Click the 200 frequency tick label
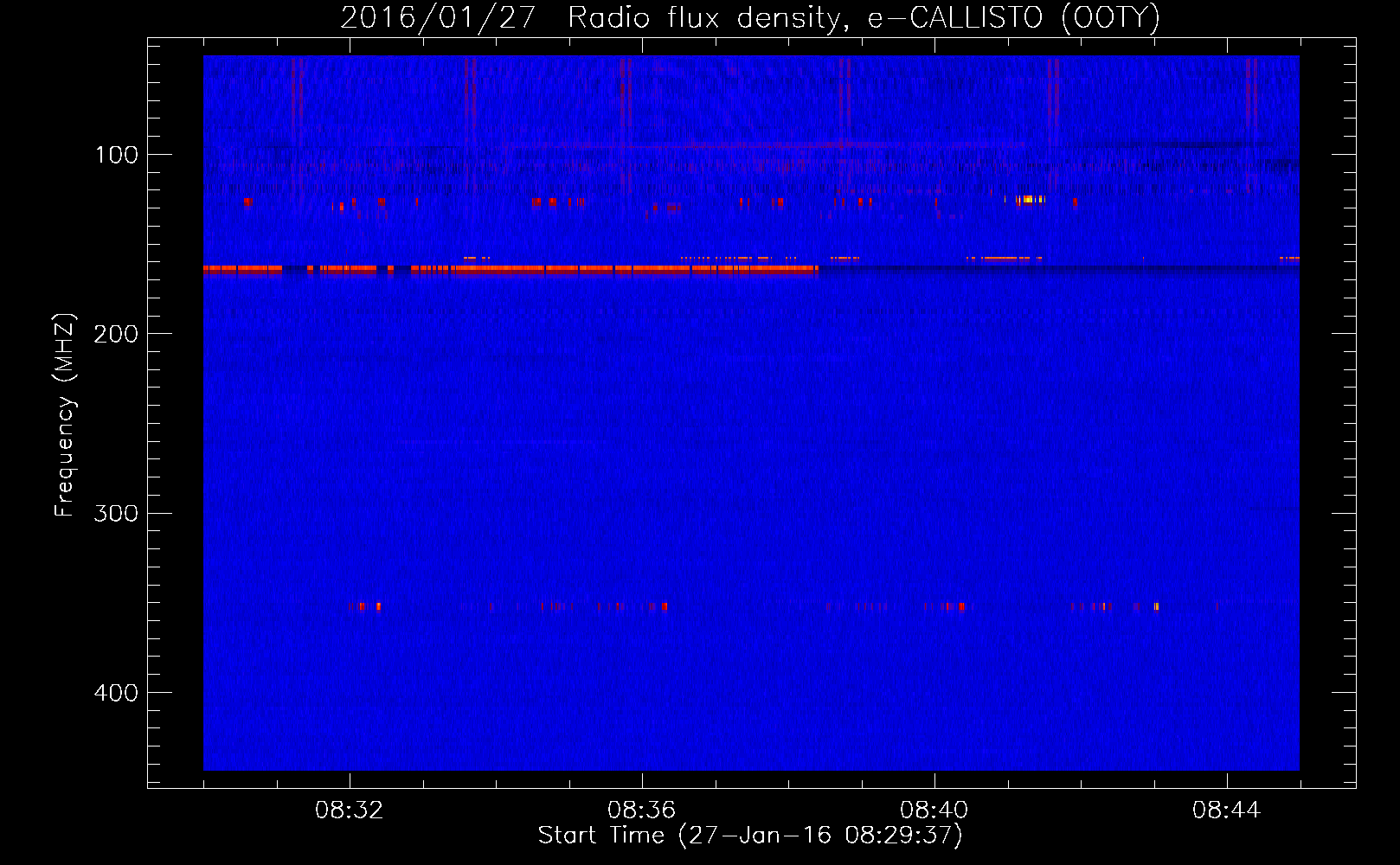The width and height of the screenshot is (1400, 865). 116,334
